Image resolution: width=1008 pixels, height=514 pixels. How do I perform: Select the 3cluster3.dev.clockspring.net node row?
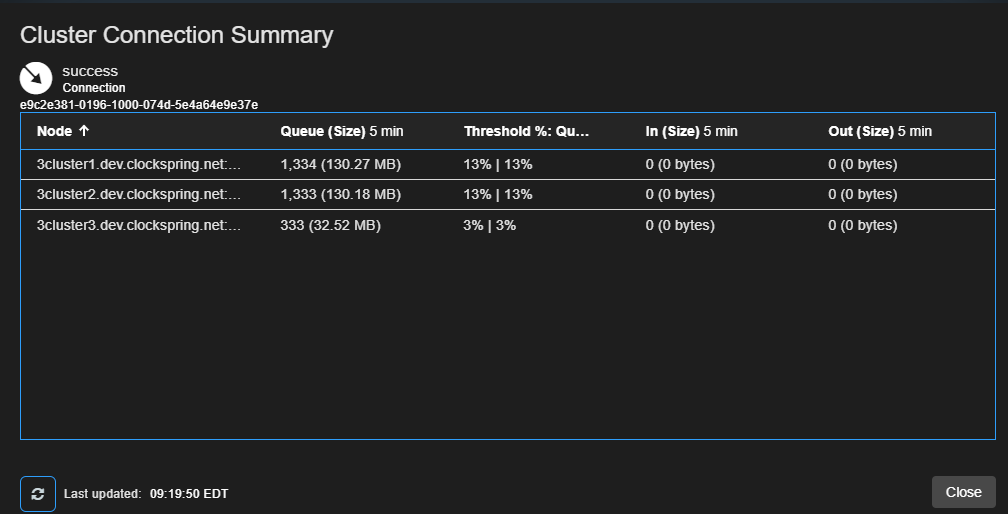(x=508, y=226)
